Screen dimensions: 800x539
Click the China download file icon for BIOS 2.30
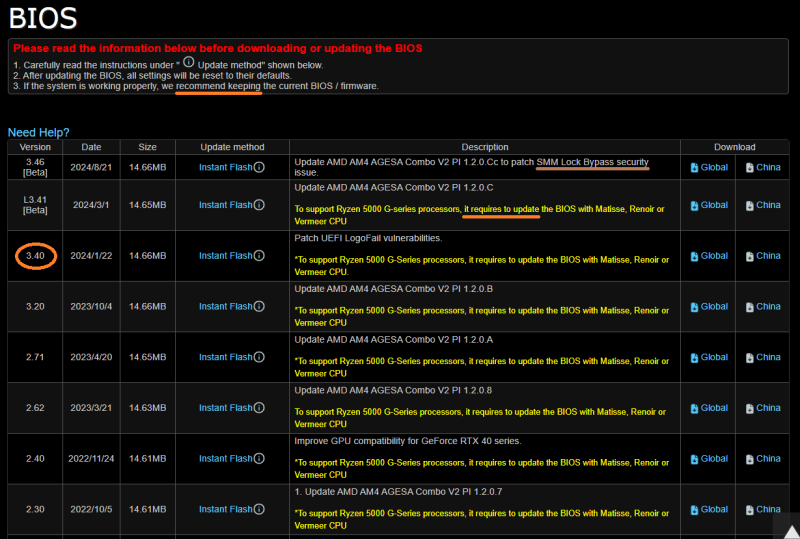(749, 510)
